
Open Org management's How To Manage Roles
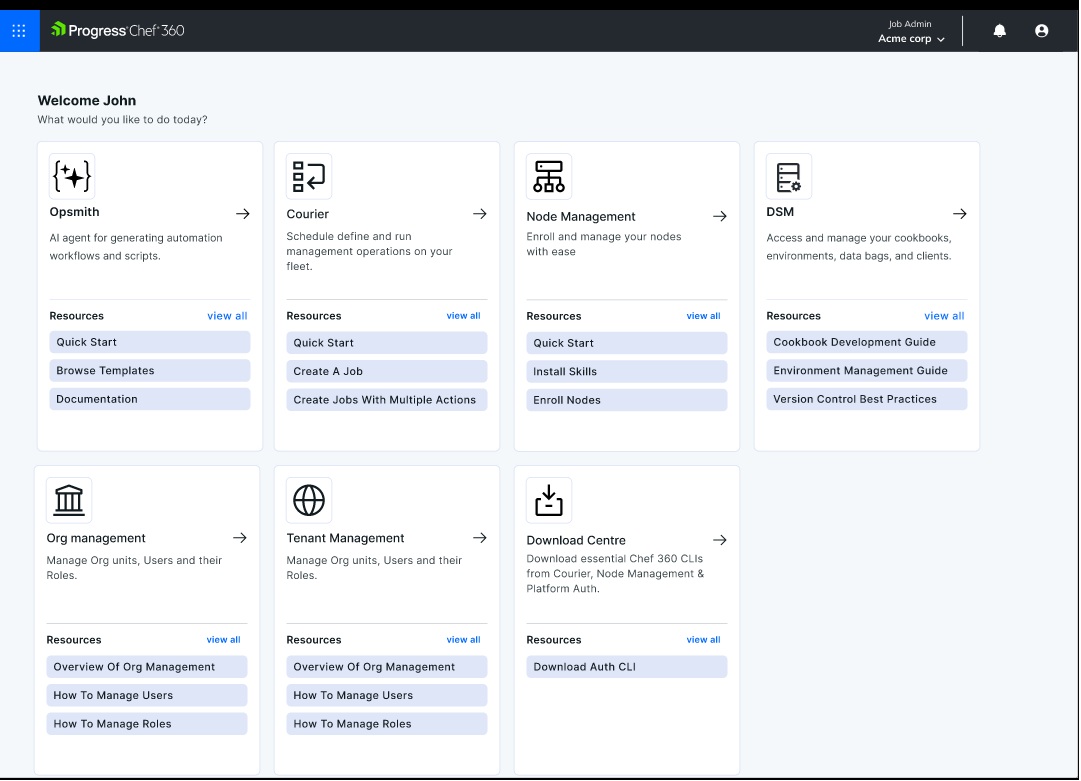147,724
